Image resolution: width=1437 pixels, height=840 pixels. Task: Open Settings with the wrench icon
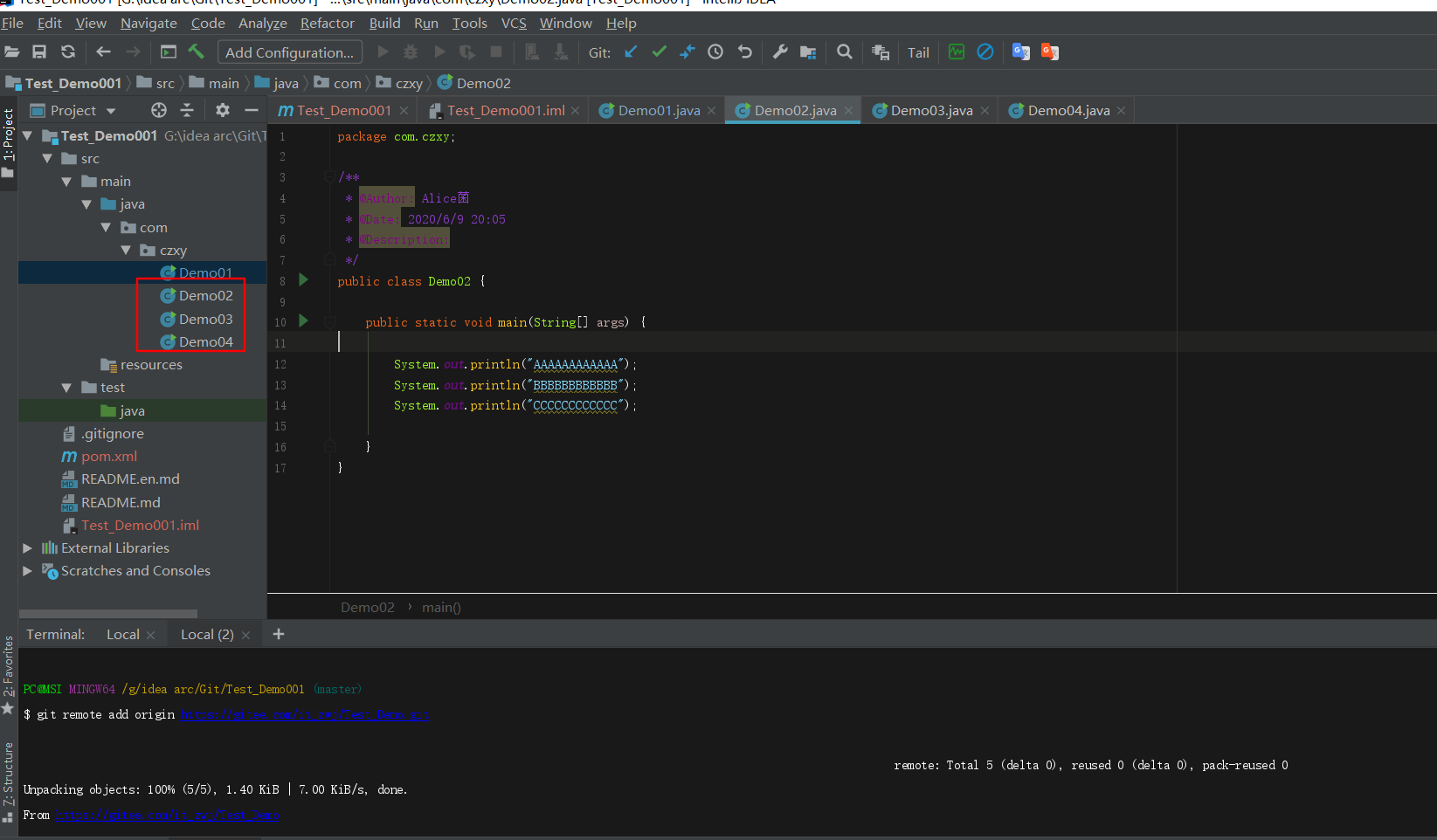tap(780, 52)
